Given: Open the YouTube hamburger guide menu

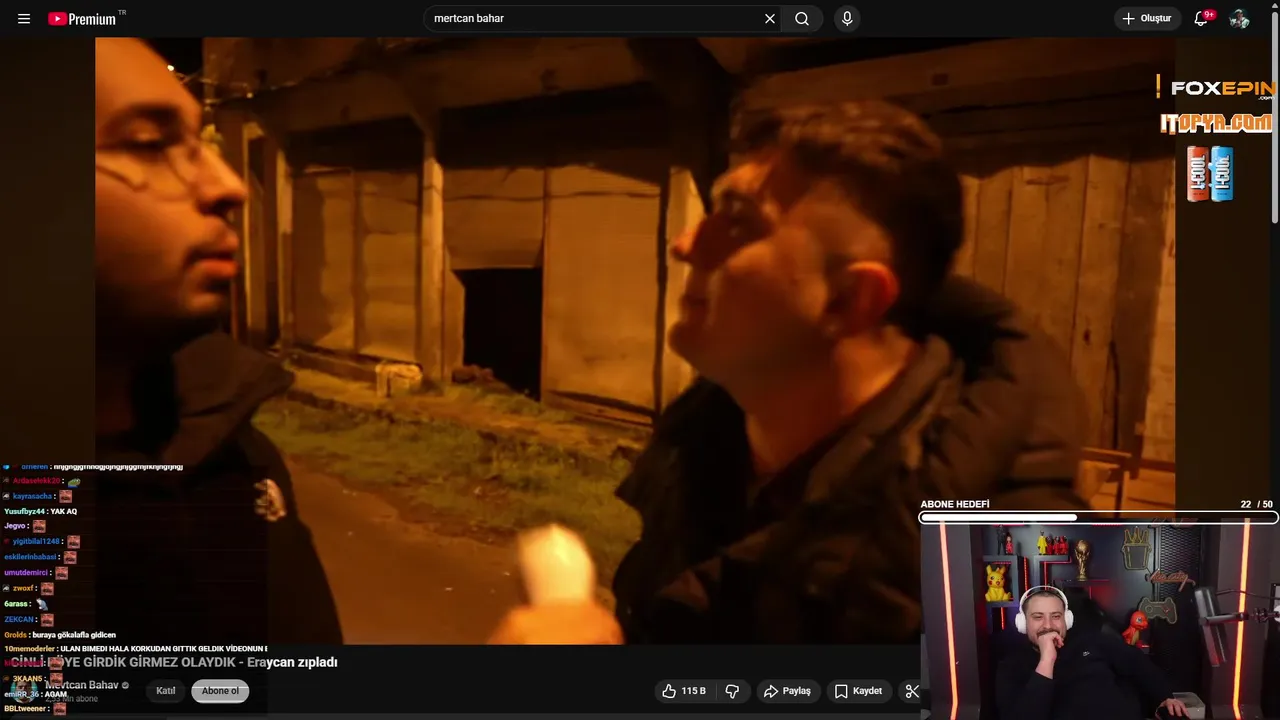Looking at the screenshot, I should click(24, 19).
